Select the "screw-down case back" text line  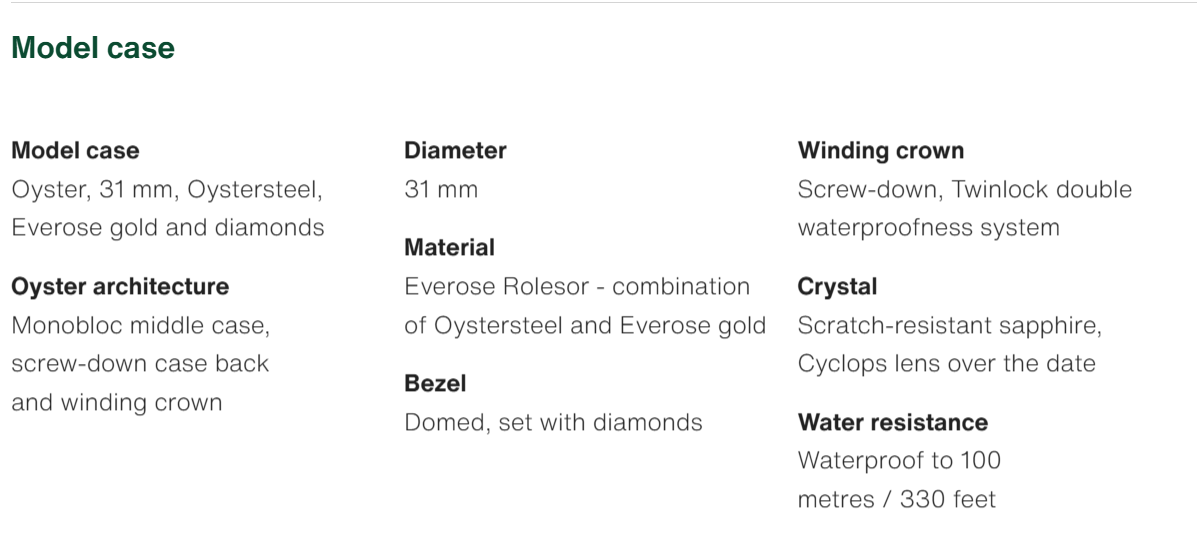[140, 363]
